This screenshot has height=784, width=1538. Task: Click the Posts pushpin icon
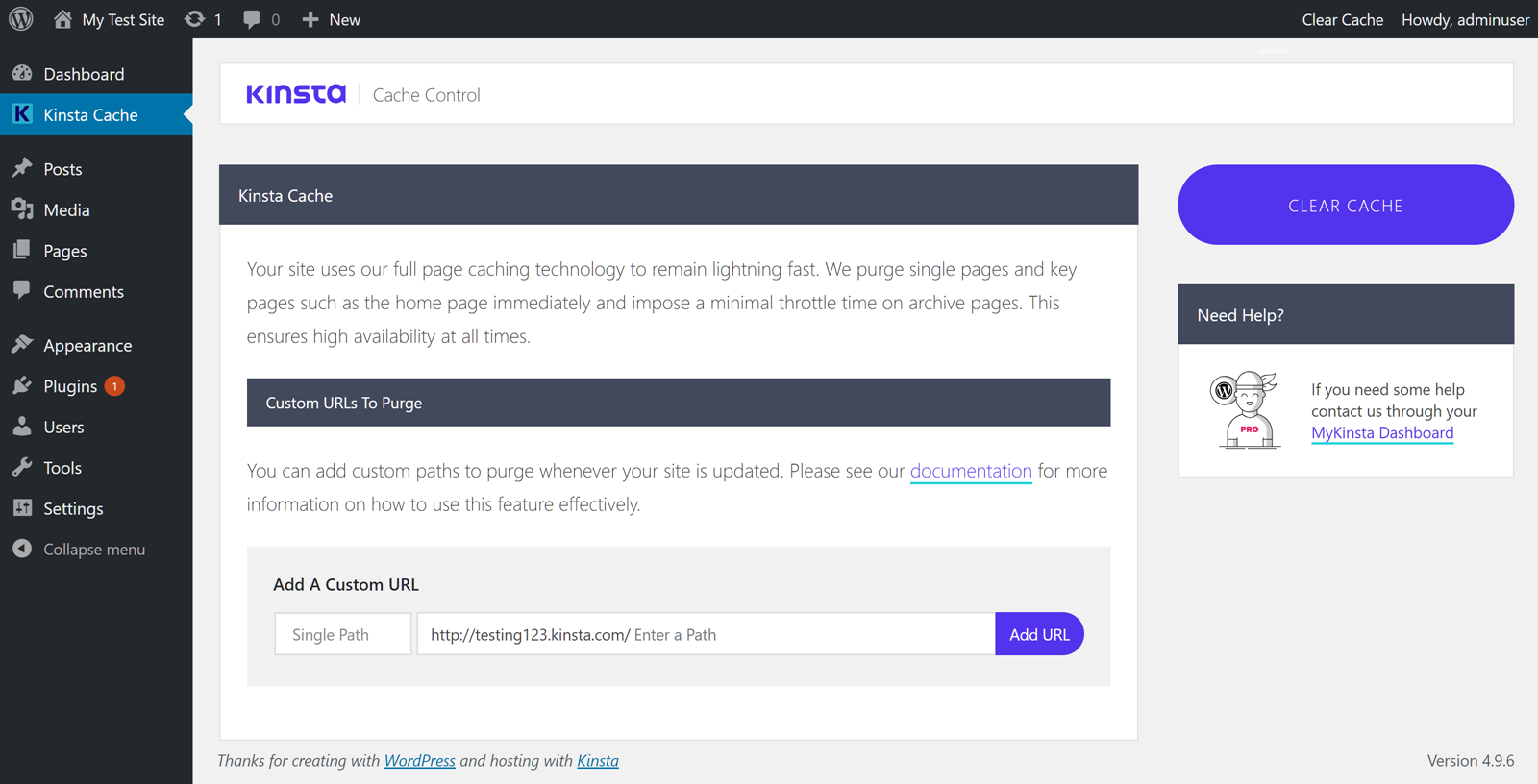(22, 168)
